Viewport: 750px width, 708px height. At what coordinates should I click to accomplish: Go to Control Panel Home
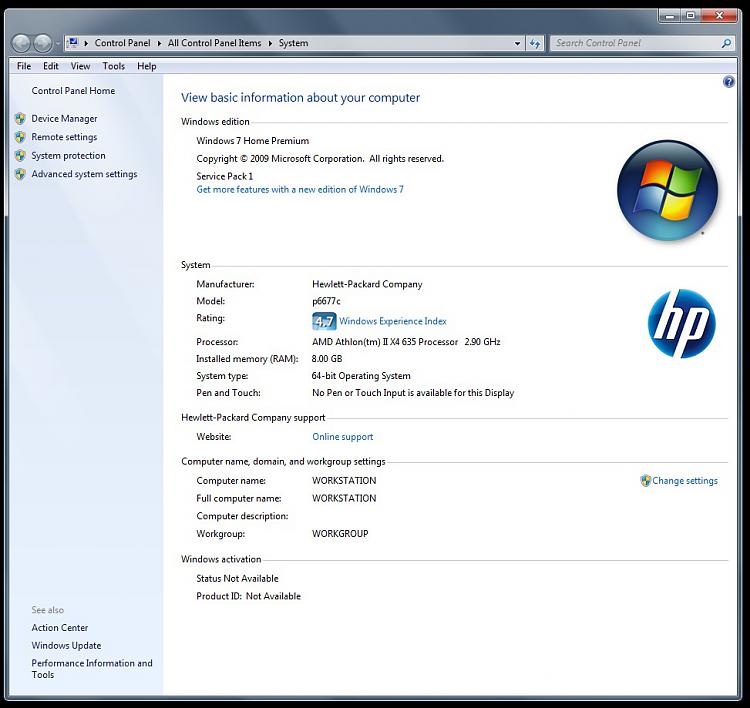(73, 91)
